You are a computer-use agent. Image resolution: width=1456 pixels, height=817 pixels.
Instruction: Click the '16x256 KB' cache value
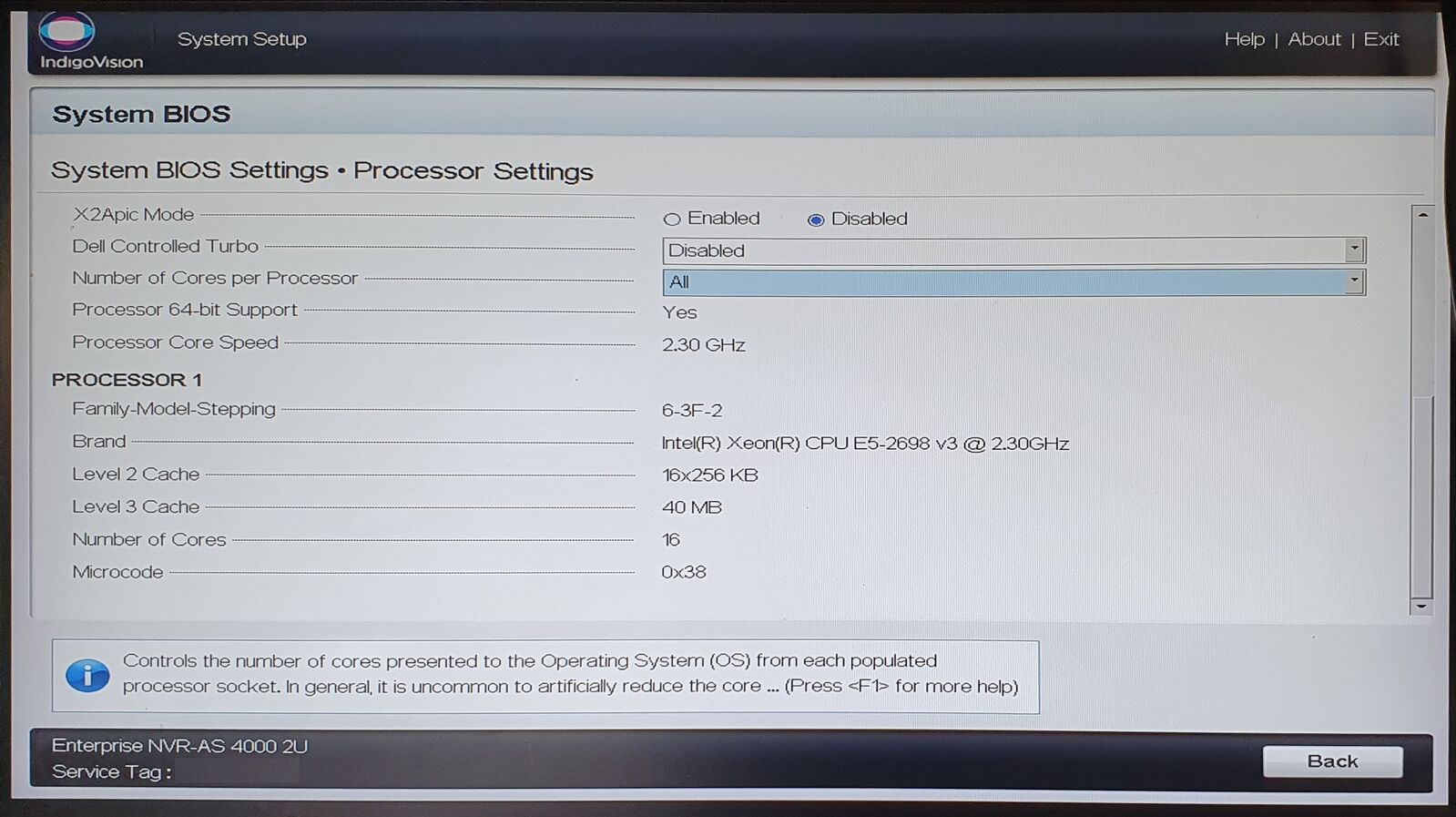[709, 475]
